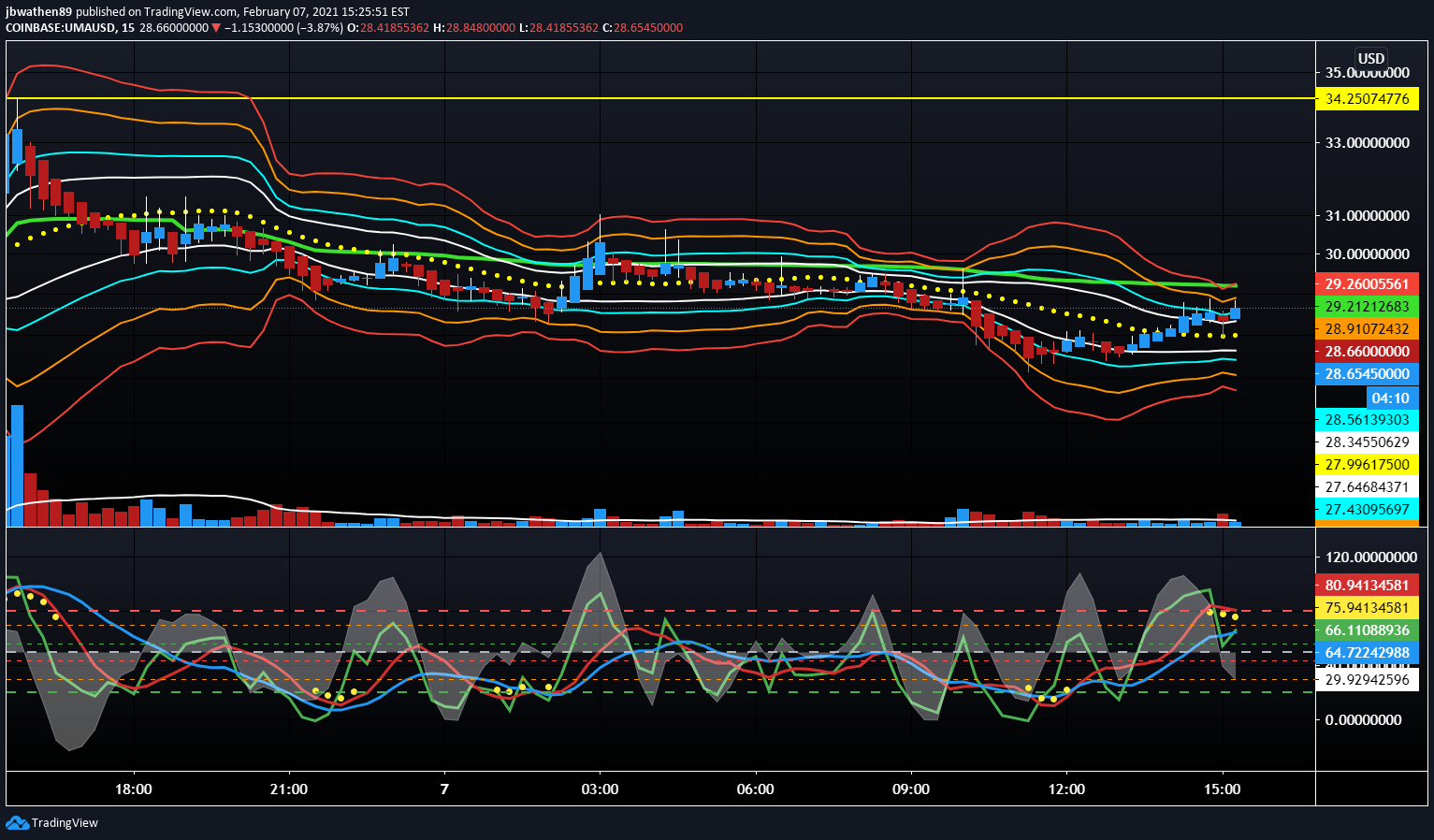The image size is (1434, 840).
Task: Click the C:28.65450000 close value in the header
Action: click(x=643, y=28)
